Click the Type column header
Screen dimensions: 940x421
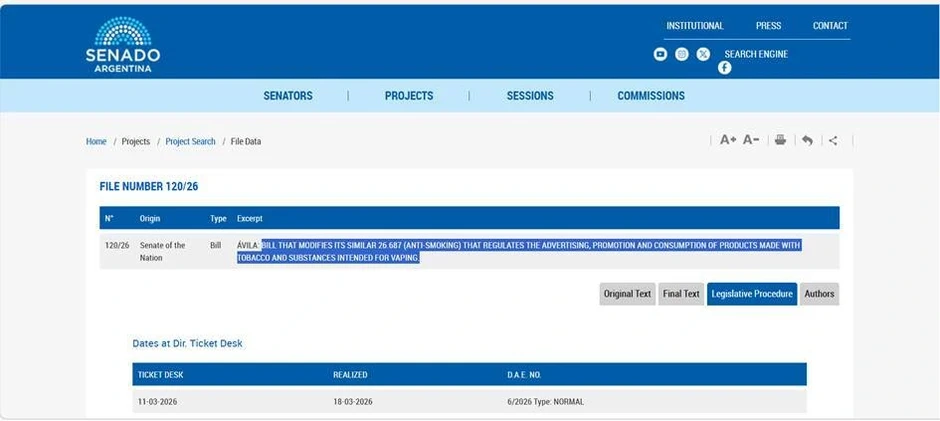tap(218, 218)
